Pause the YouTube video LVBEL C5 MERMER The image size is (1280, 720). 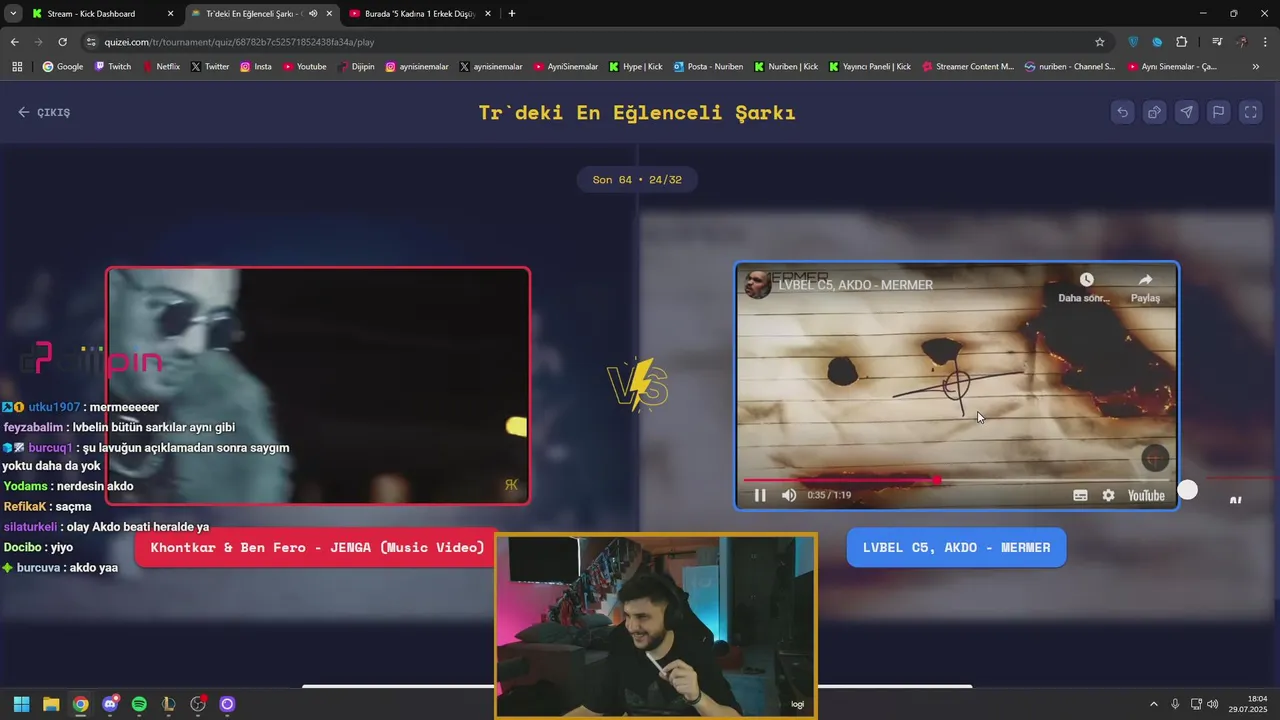click(760, 495)
